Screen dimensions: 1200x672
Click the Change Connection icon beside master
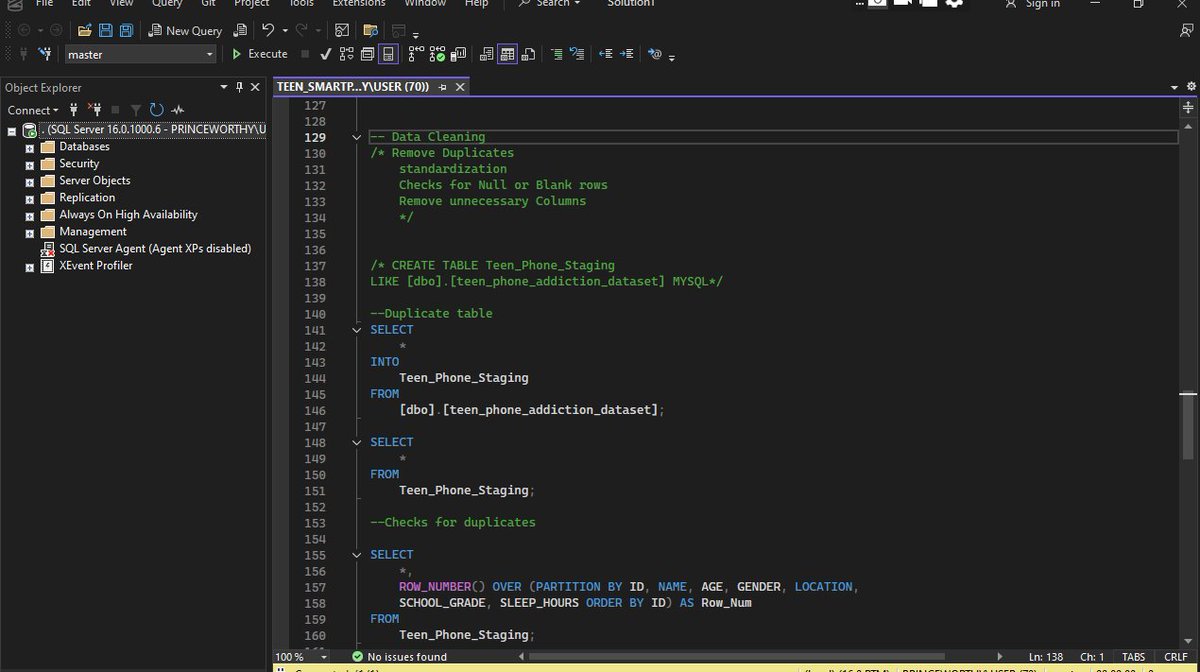pyautogui.click(x=45, y=54)
